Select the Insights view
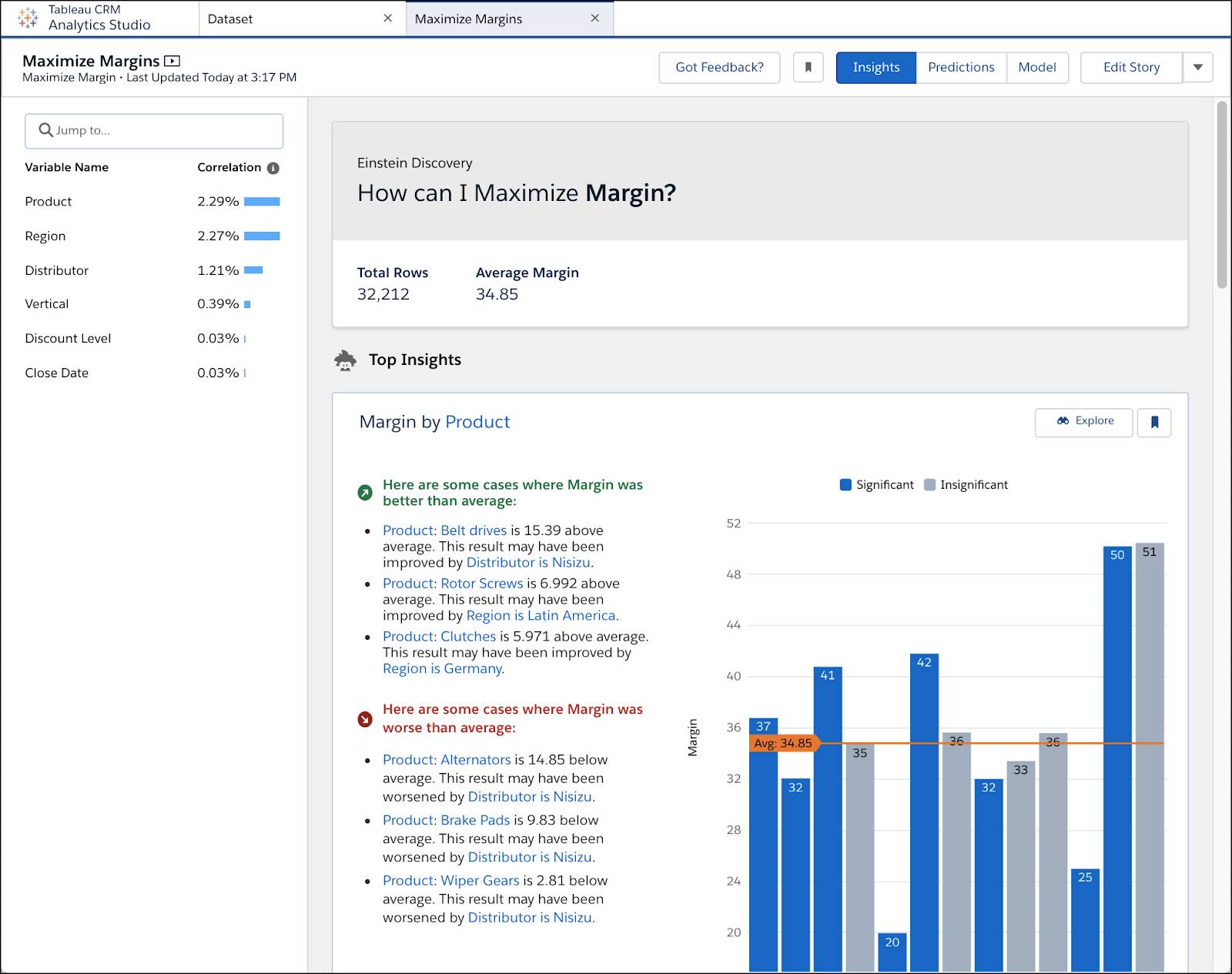Image resolution: width=1232 pixels, height=974 pixels. 876,68
